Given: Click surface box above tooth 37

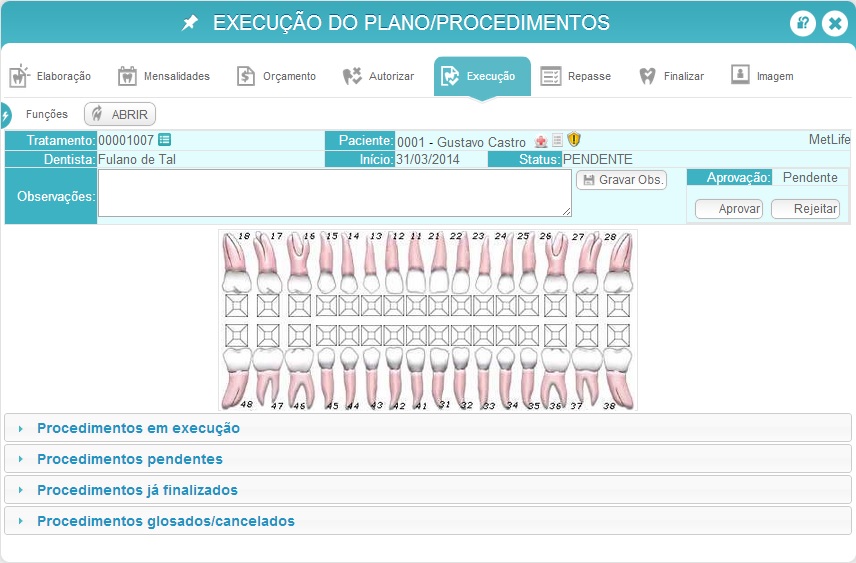Looking at the screenshot, I should coord(587,335).
